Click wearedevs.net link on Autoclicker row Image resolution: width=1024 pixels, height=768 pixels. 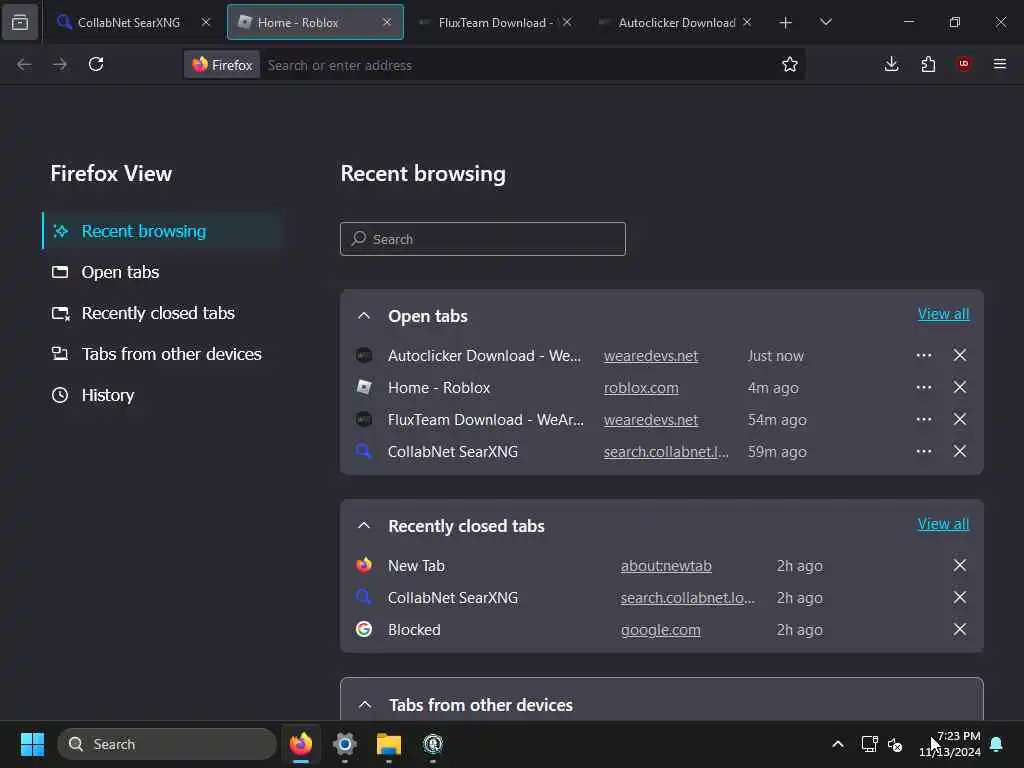coord(650,356)
